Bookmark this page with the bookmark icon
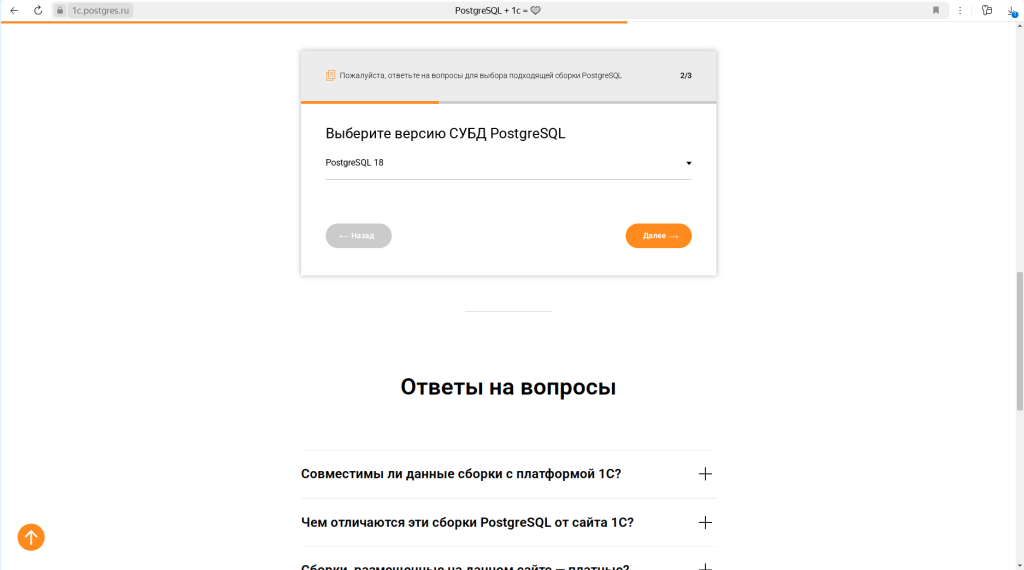 pos(936,10)
